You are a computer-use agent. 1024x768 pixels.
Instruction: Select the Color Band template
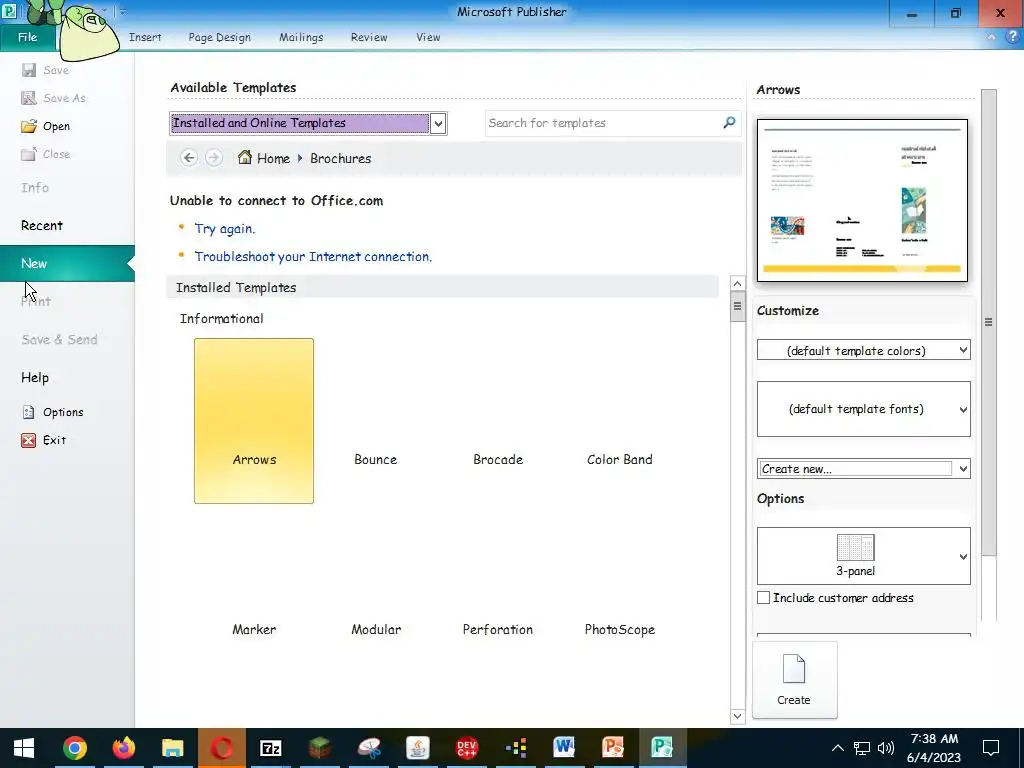[x=620, y=421]
